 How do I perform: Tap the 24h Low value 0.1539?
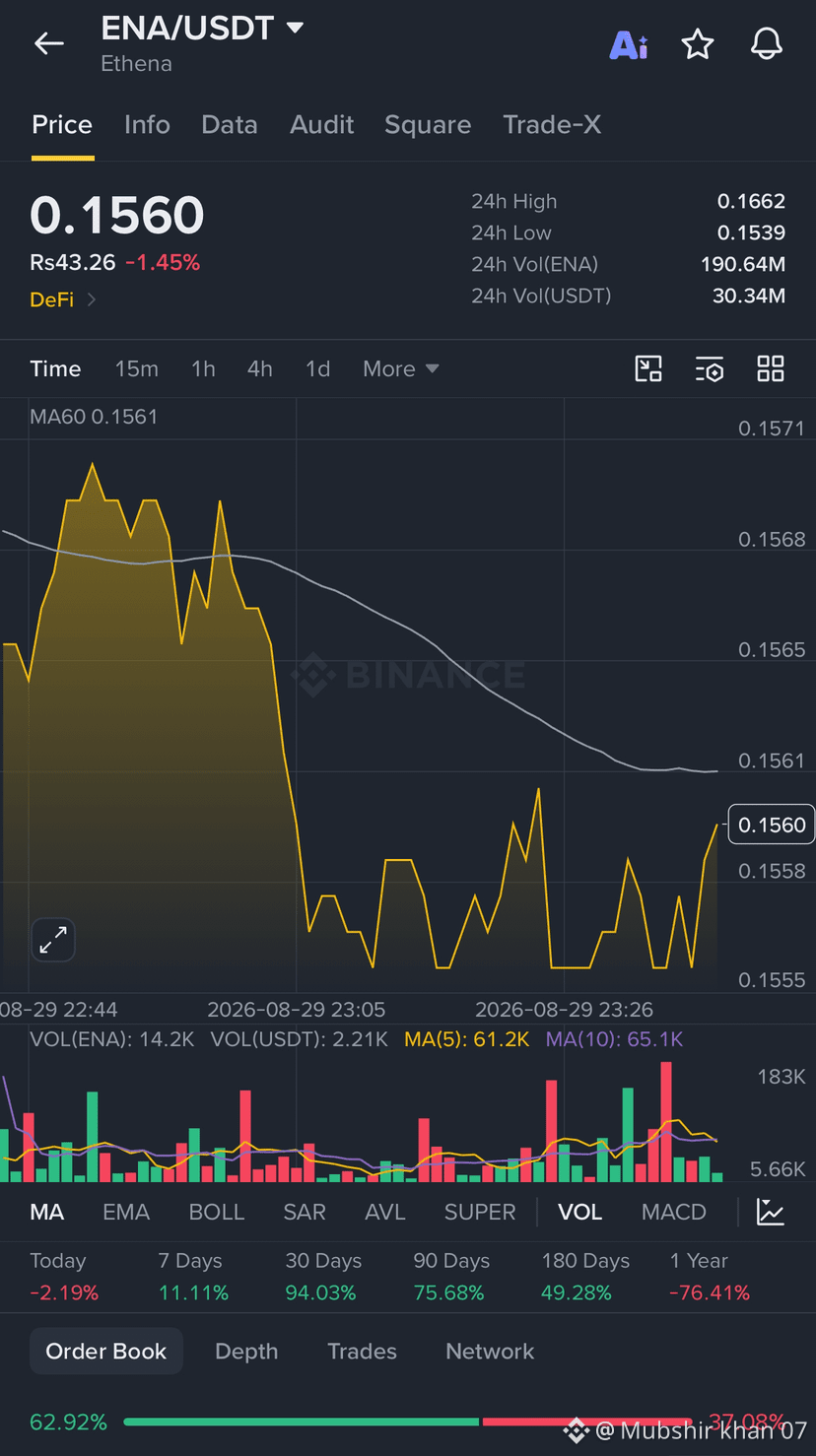(751, 232)
